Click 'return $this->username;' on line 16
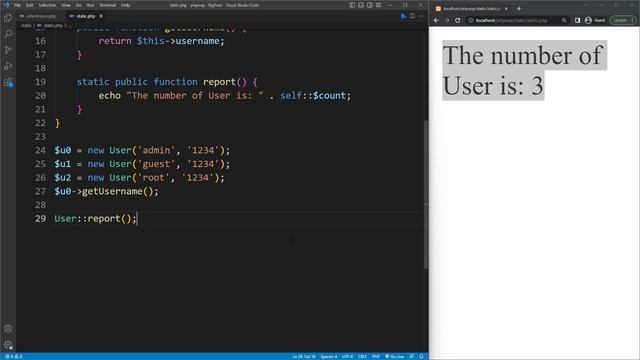640x360 pixels. [161, 41]
